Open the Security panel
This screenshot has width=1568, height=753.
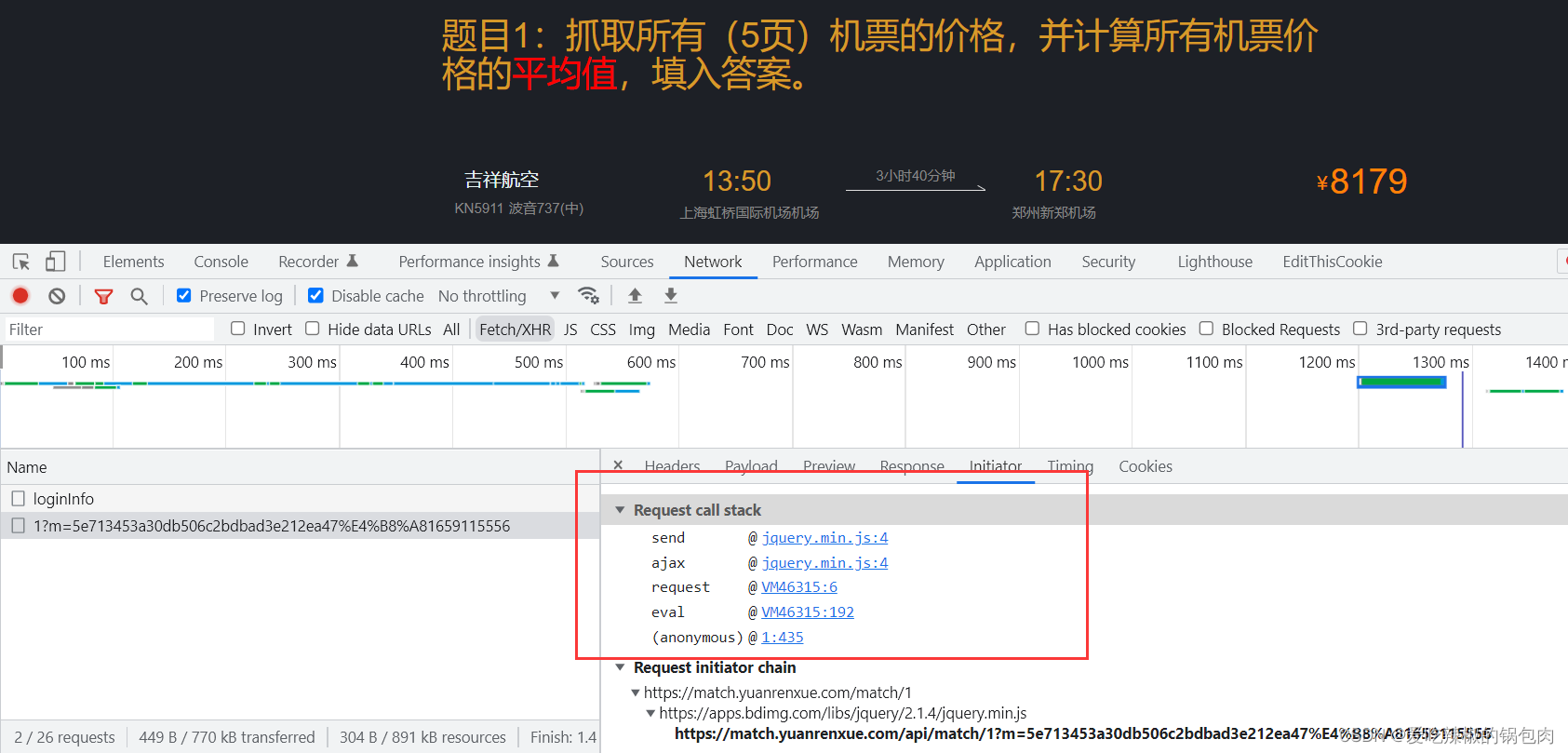click(1108, 262)
